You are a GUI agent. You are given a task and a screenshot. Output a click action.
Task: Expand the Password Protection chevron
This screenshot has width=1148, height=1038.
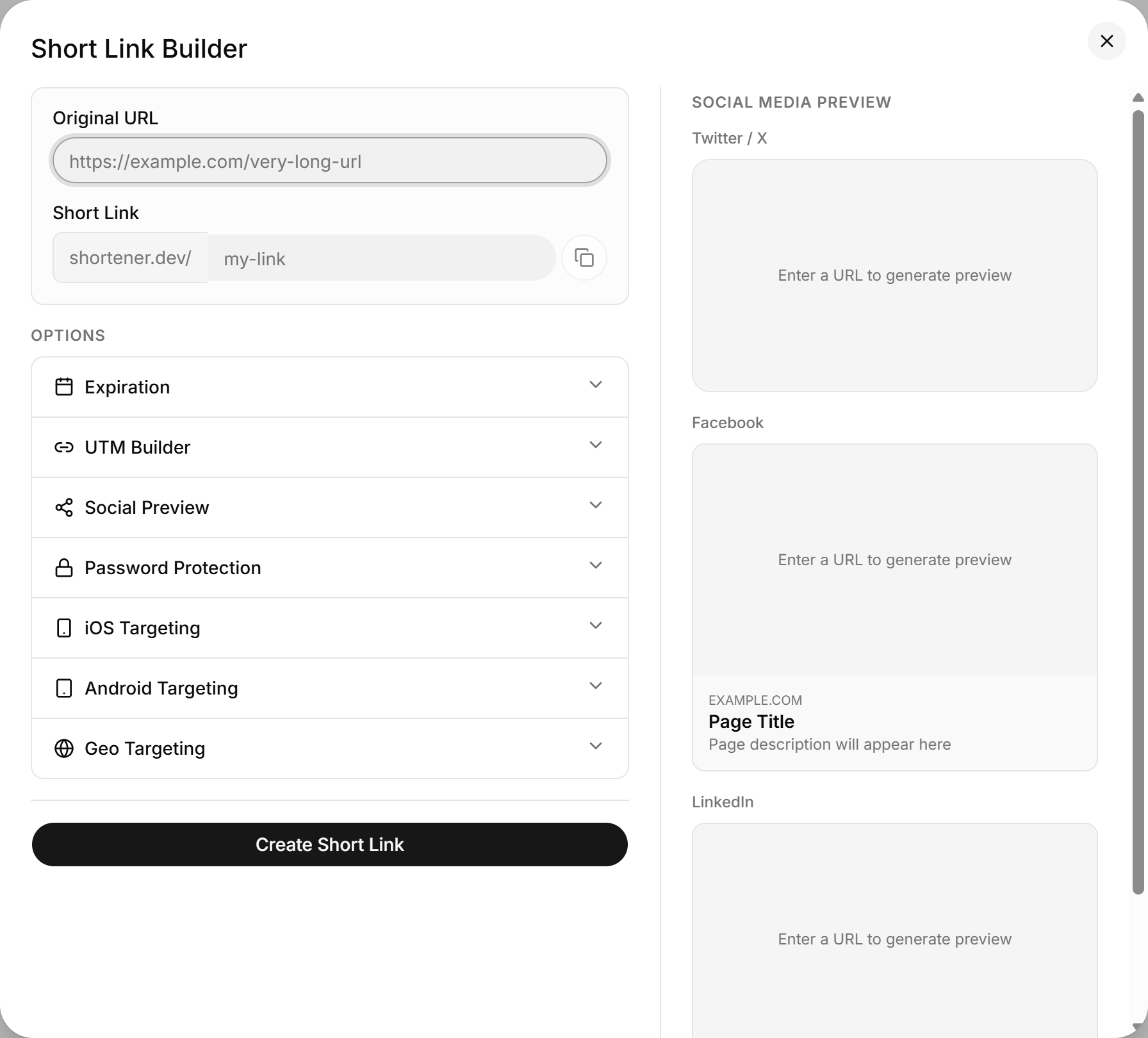596,565
